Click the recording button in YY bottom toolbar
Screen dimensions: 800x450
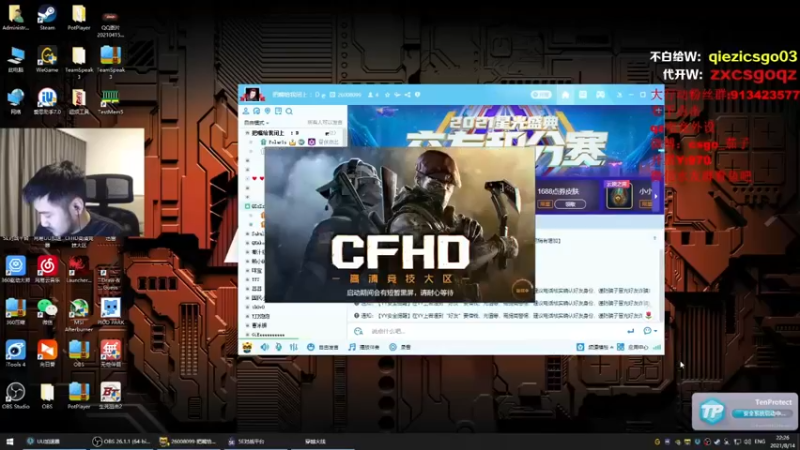point(400,347)
